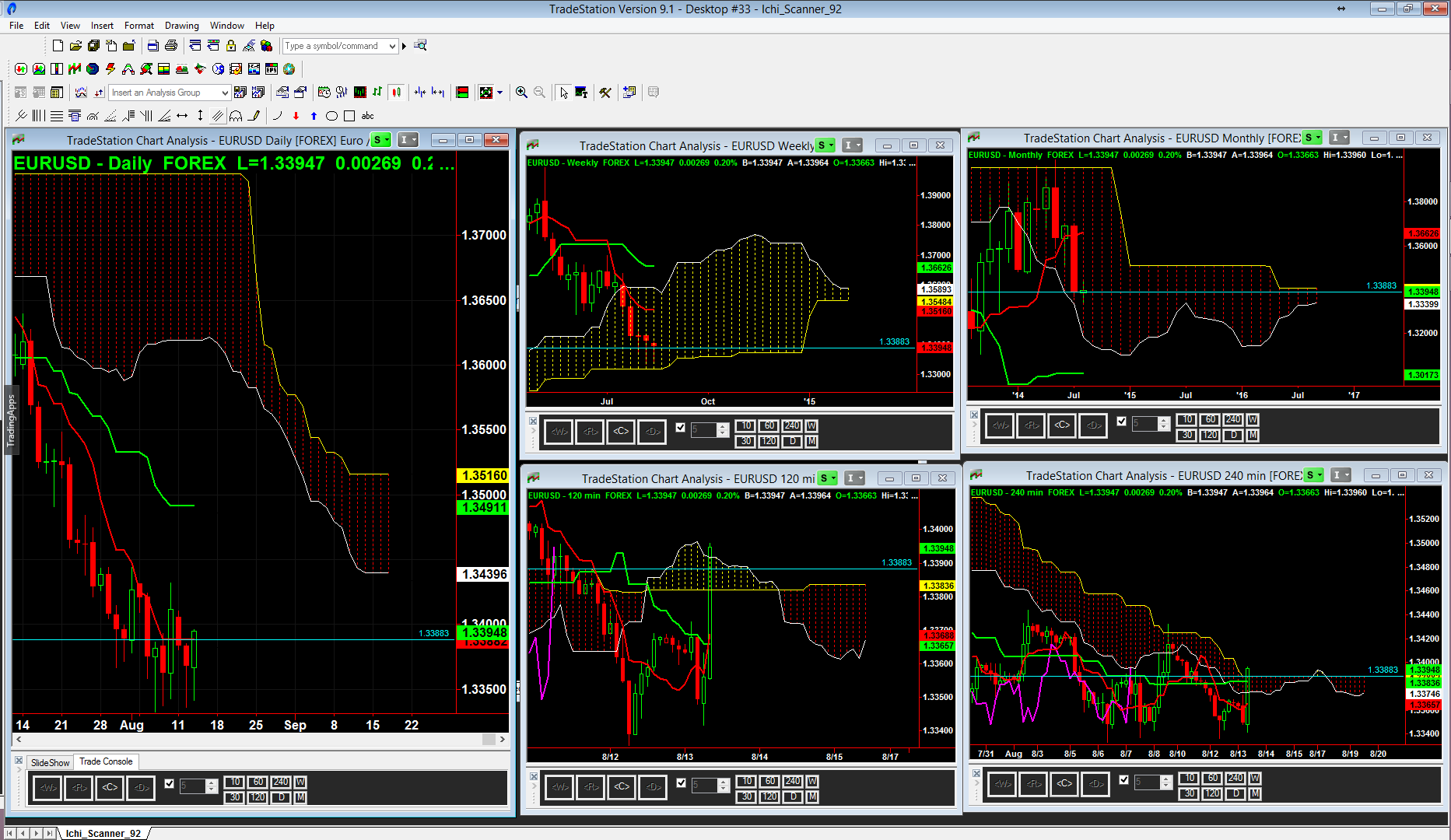Click the Print icon in the toolbar
The width and height of the screenshot is (1451, 840).
click(x=171, y=46)
